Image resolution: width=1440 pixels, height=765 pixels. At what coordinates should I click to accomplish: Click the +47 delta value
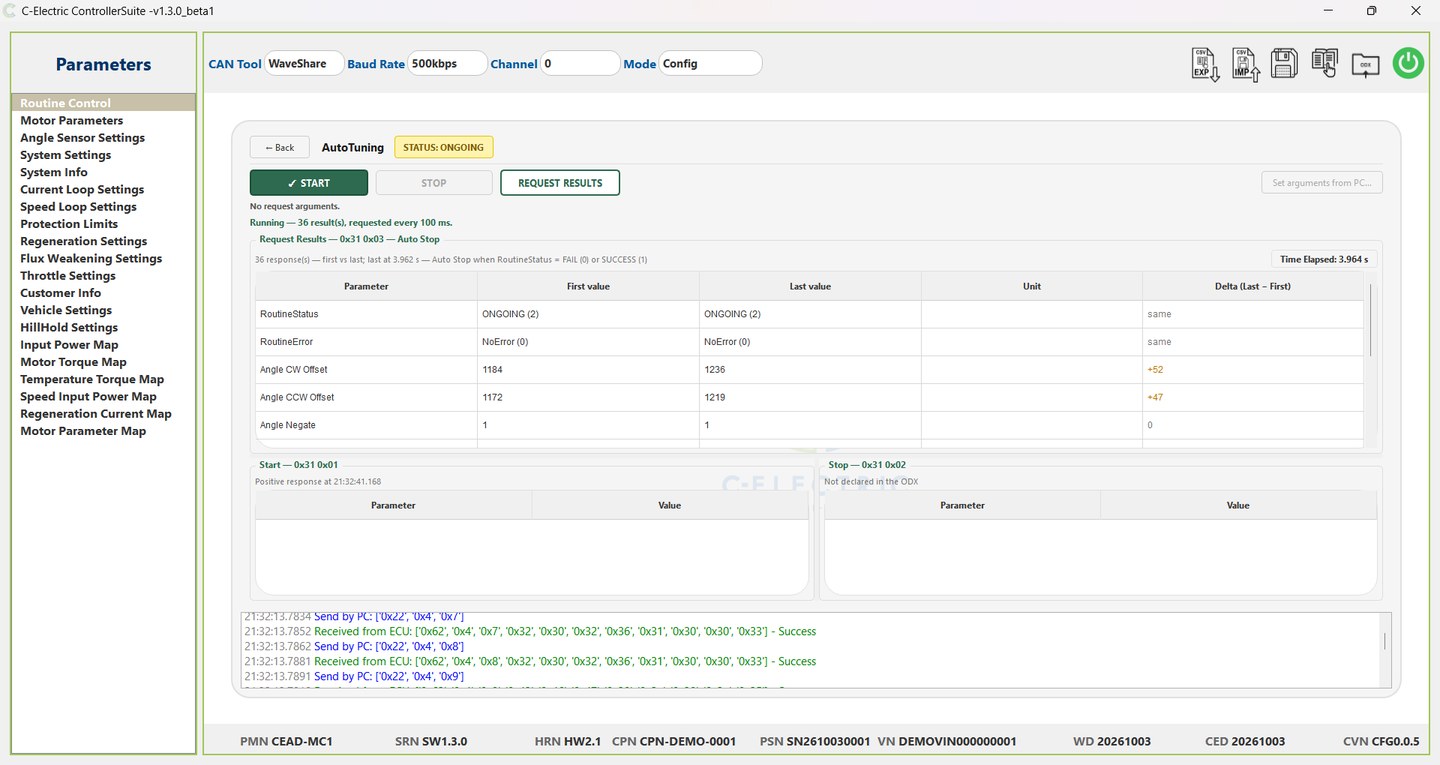1156,397
